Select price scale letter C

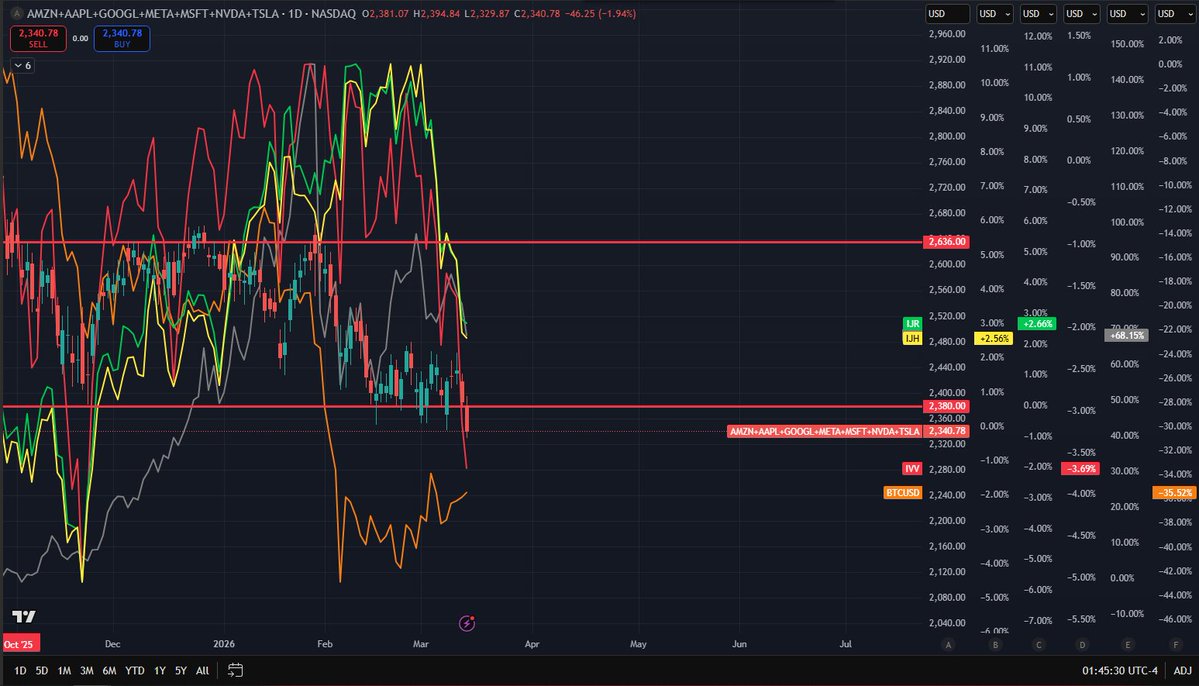pos(1038,645)
